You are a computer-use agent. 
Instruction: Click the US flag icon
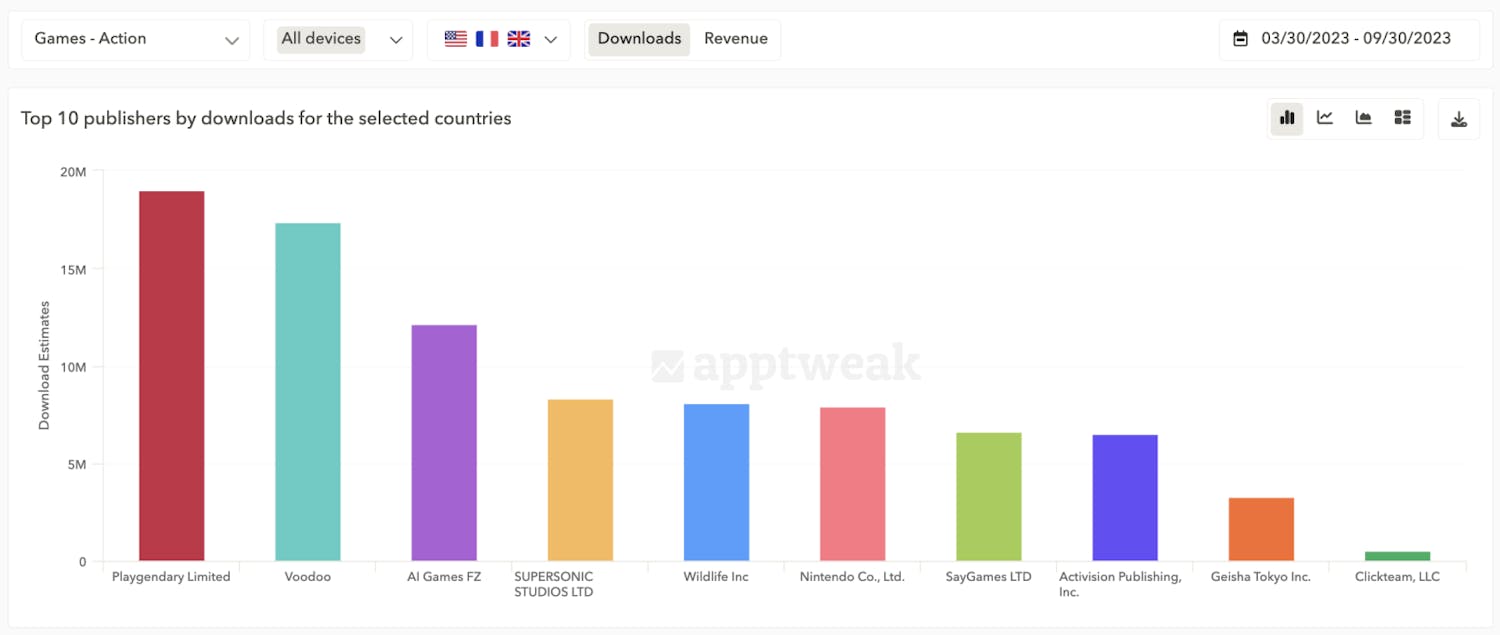pyautogui.click(x=456, y=38)
